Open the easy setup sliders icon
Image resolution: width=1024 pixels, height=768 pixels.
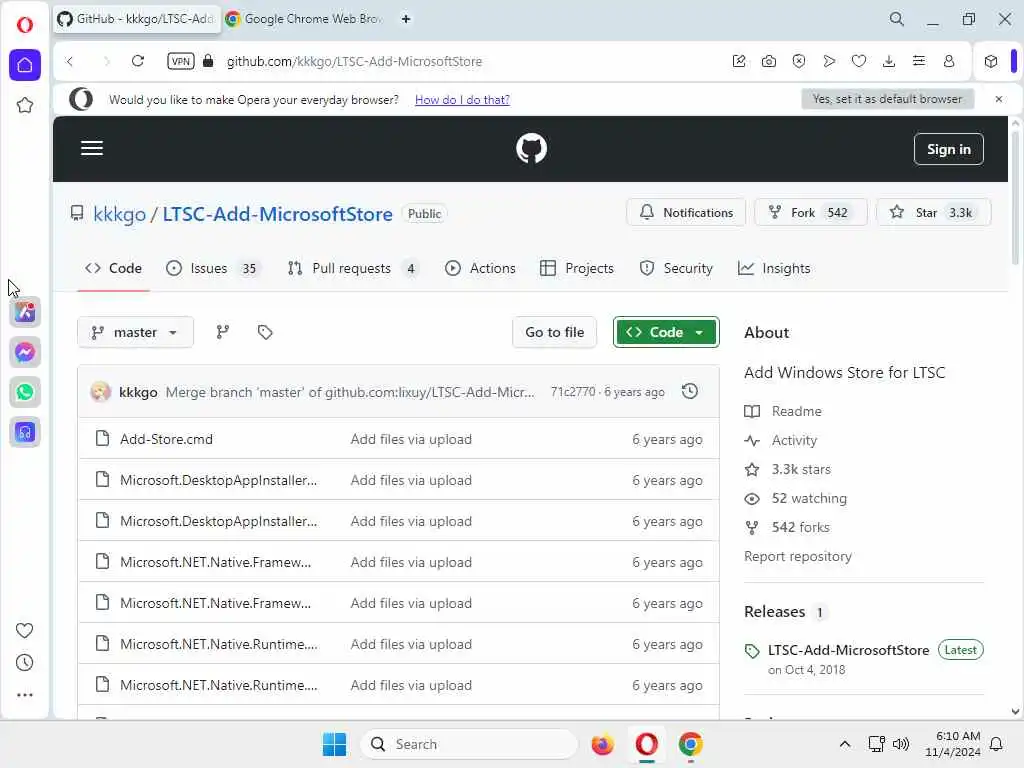[919, 61]
